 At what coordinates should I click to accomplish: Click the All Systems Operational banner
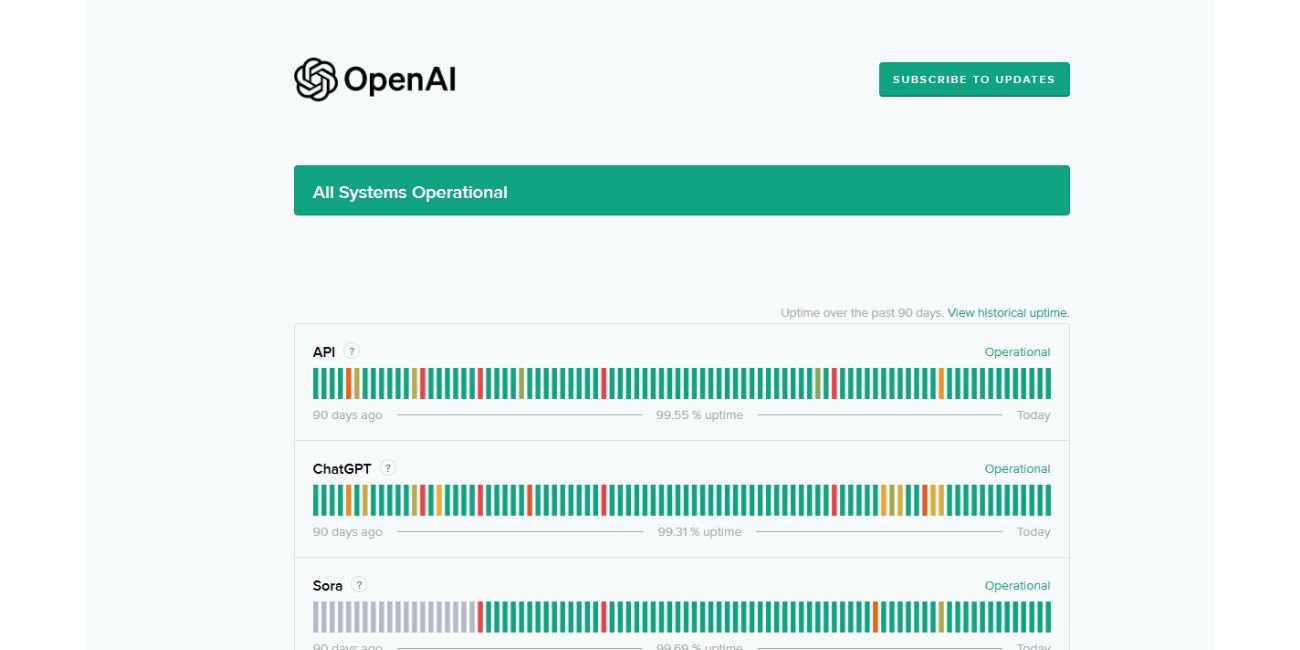point(681,191)
